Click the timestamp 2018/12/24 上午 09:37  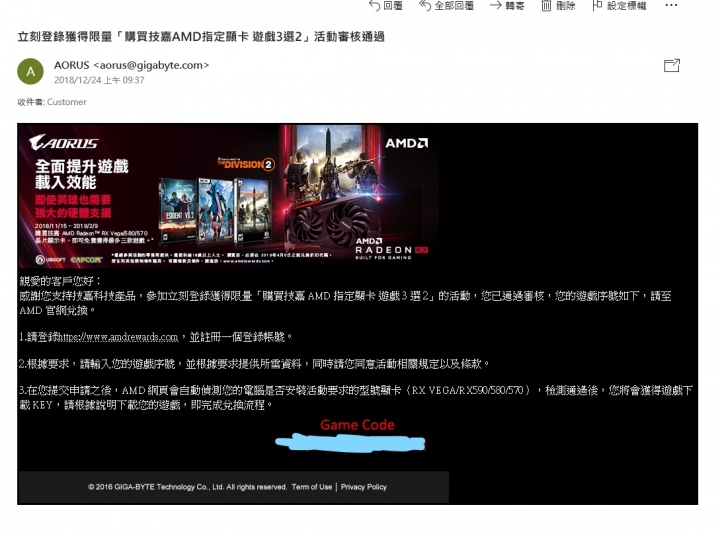[x=99, y=80]
